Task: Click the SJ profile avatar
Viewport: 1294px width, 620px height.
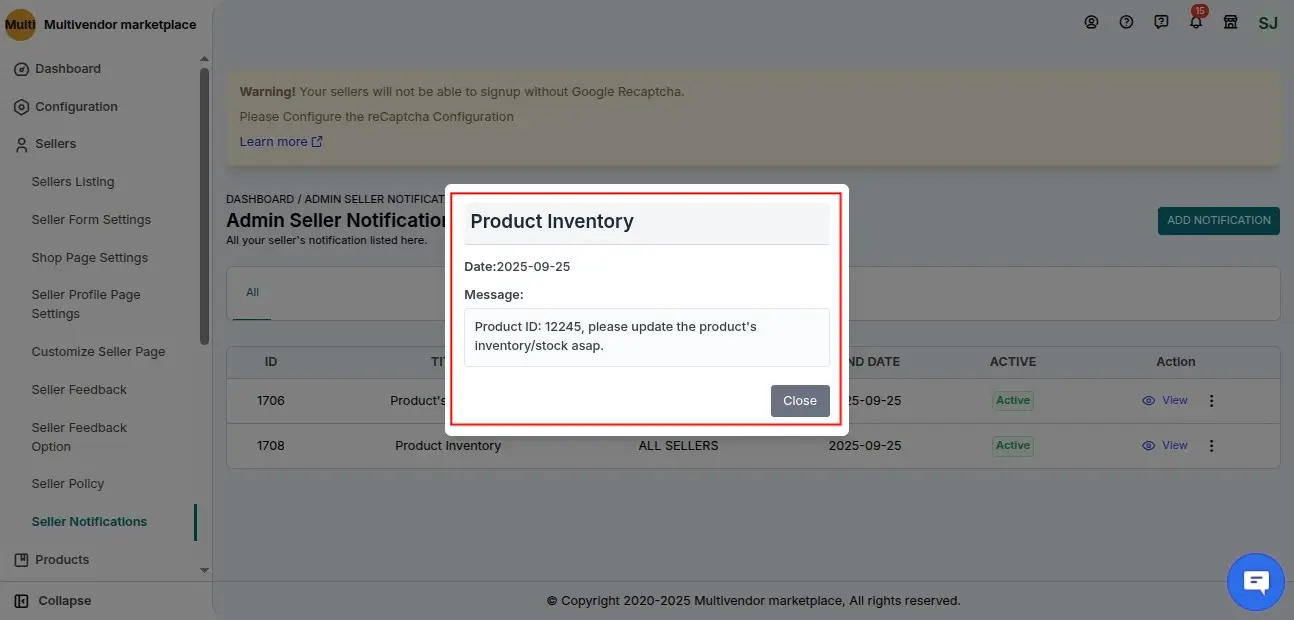Action: pos(1267,23)
